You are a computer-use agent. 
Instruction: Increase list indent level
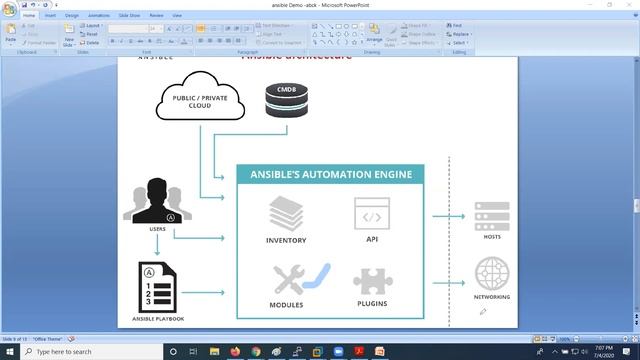237,28
